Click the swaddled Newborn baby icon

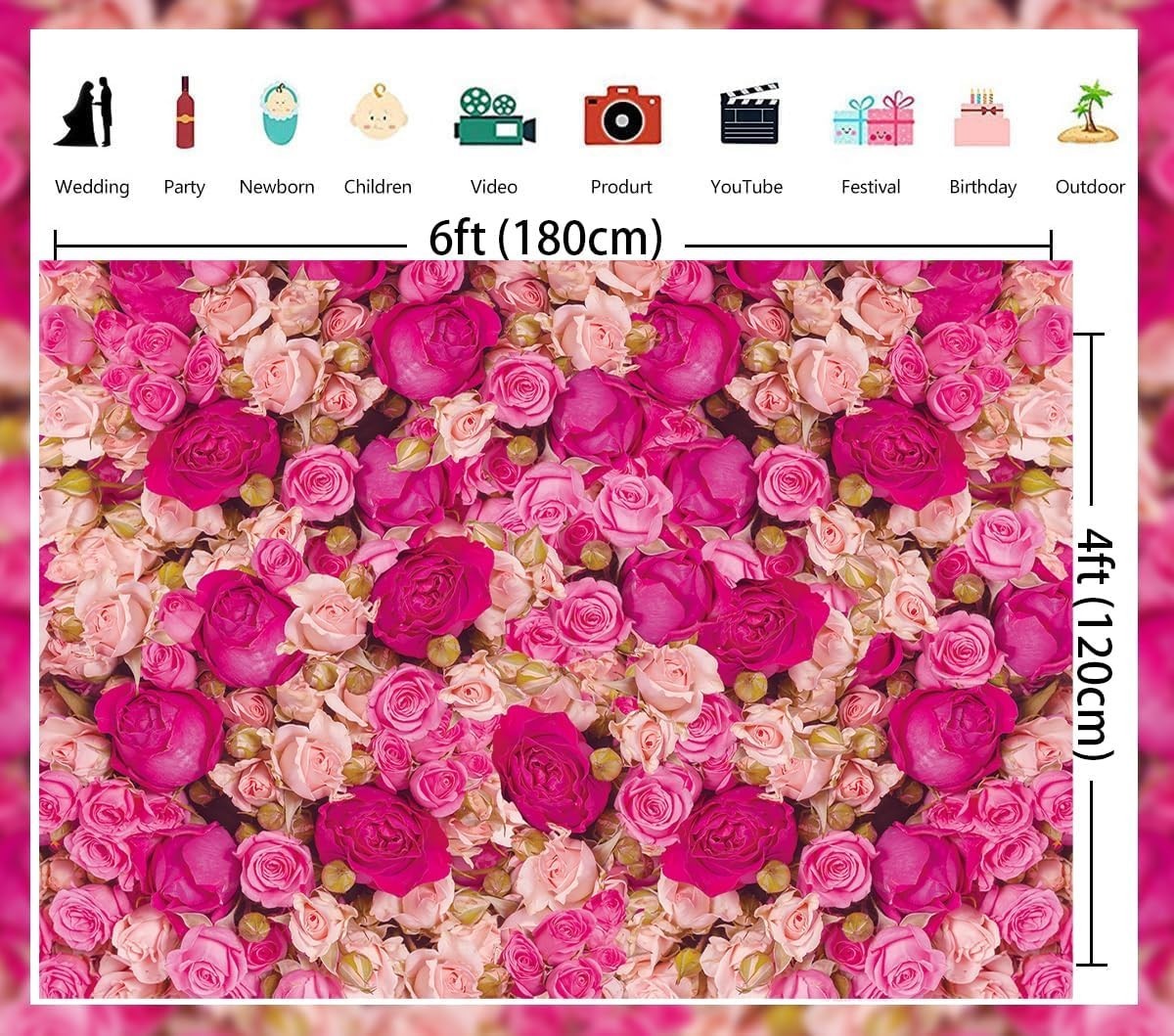tap(279, 113)
